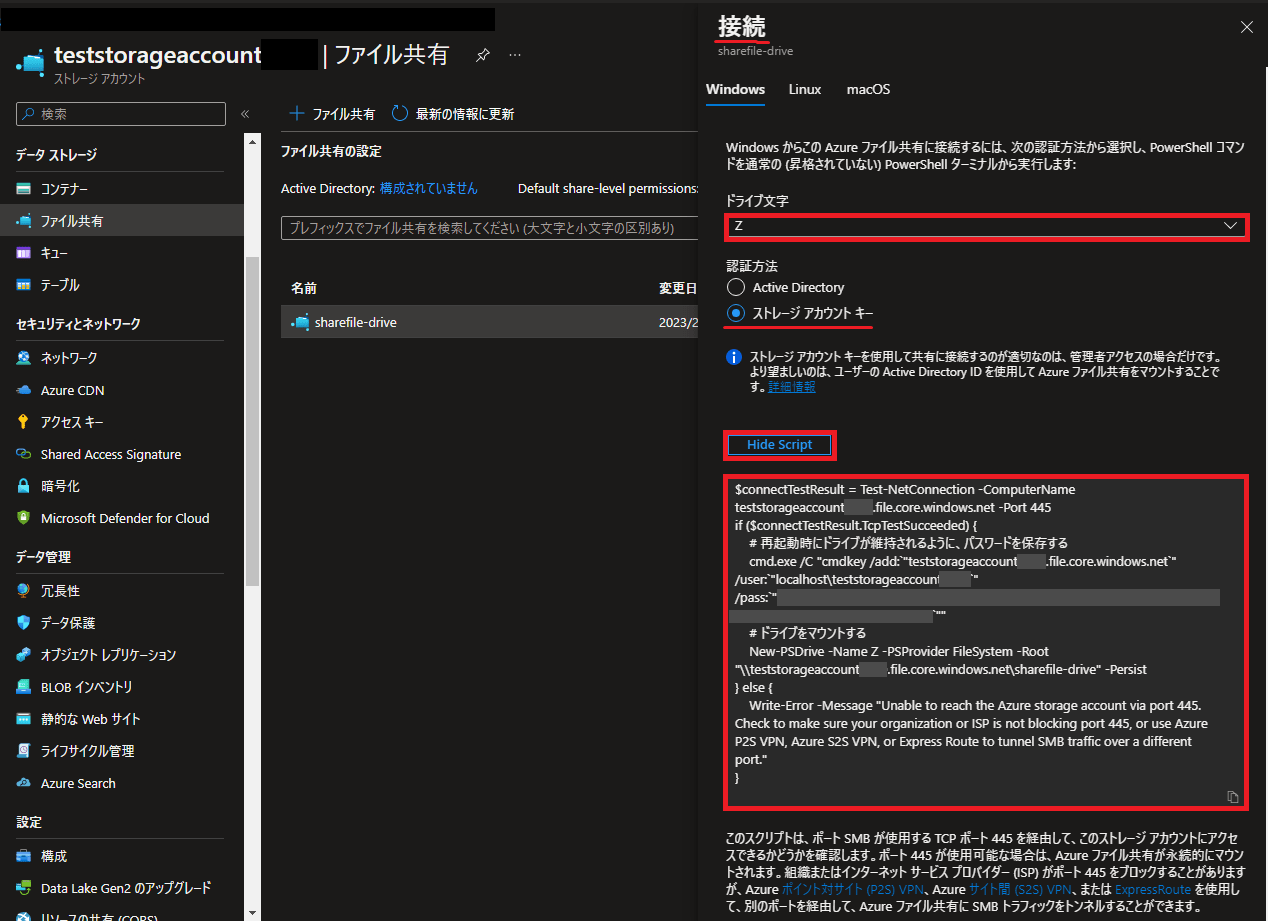Click the Object replication icon
This screenshot has width=1268, height=921.
point(24,655)
